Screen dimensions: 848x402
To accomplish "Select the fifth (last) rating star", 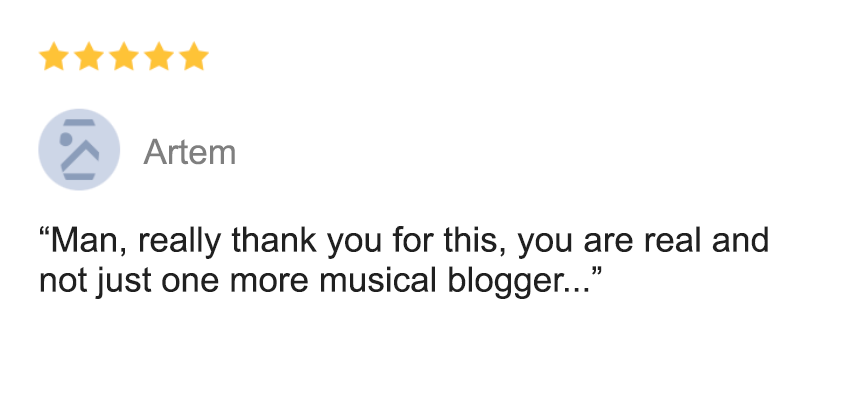I will (x=194, y=57).
